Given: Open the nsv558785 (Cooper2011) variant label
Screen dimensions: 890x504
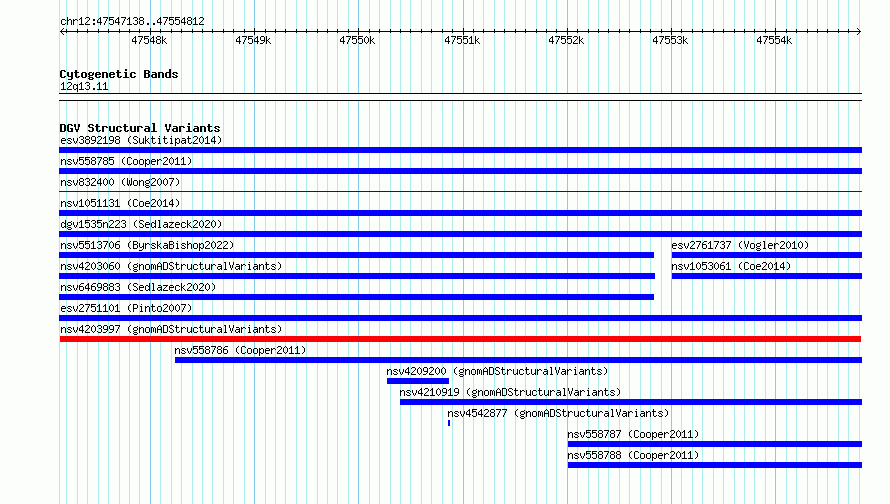Looking at the screenshot, I should [x=126, y=161].
